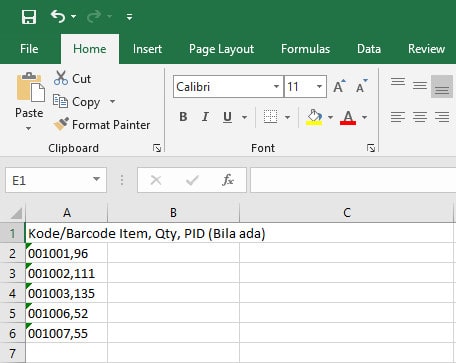The image size is (456, 363).
Task: Open the Formulas tab
Action: tap(305, 49)
